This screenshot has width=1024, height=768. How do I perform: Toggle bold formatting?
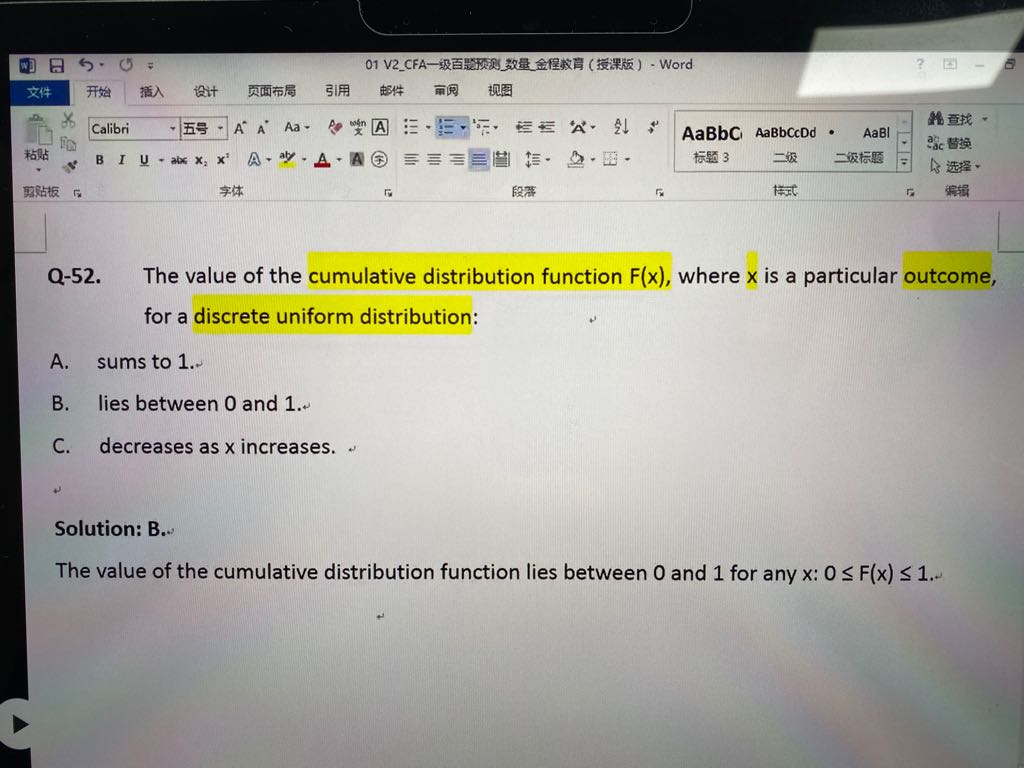pyautogui.click(x=100, y=160)
